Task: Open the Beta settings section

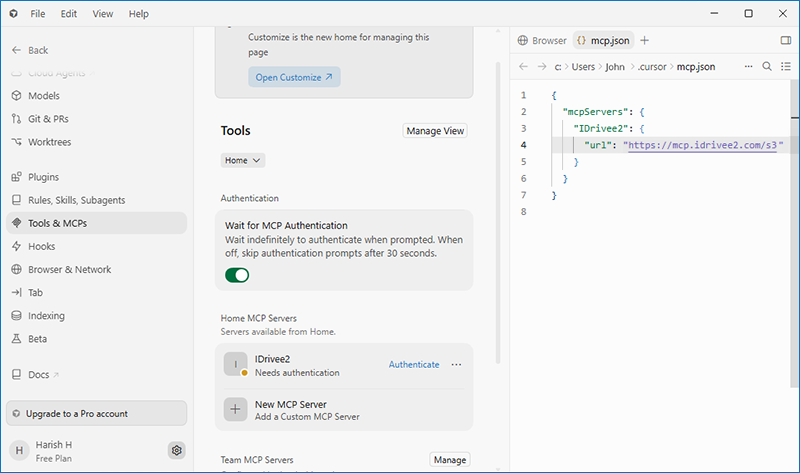Action: [29, 339]
